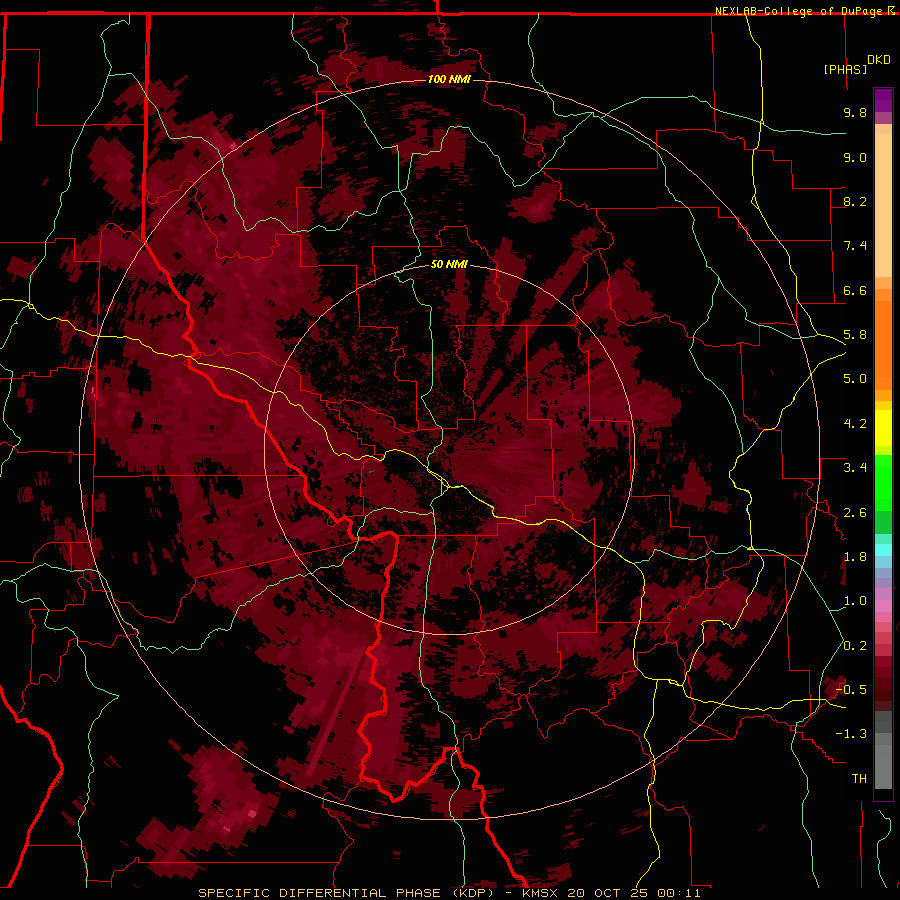This screenshot has height=900, width=900.
Task: Click the 4.2 value on the color scale
Action: click(x=855, y=424)
